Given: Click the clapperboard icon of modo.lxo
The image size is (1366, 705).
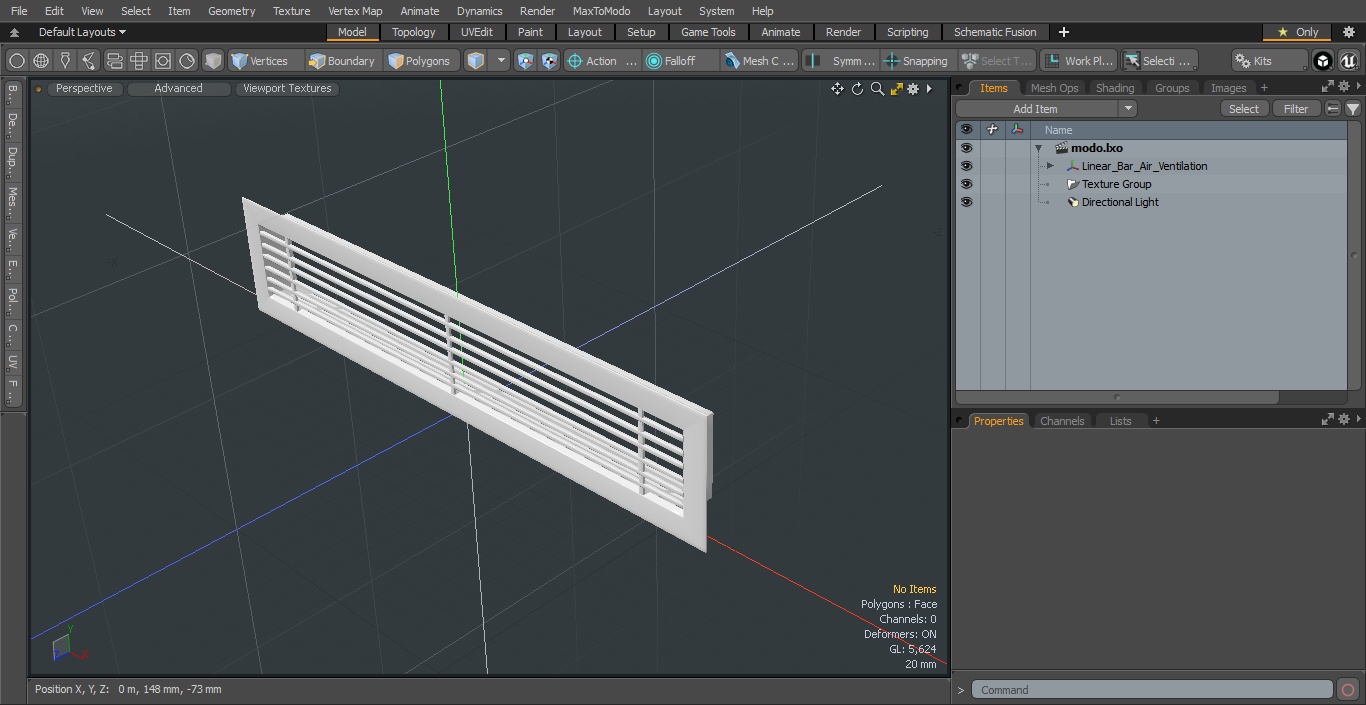Looking at the screenshot, I should pyautogui.click(x=1062, y=148).
